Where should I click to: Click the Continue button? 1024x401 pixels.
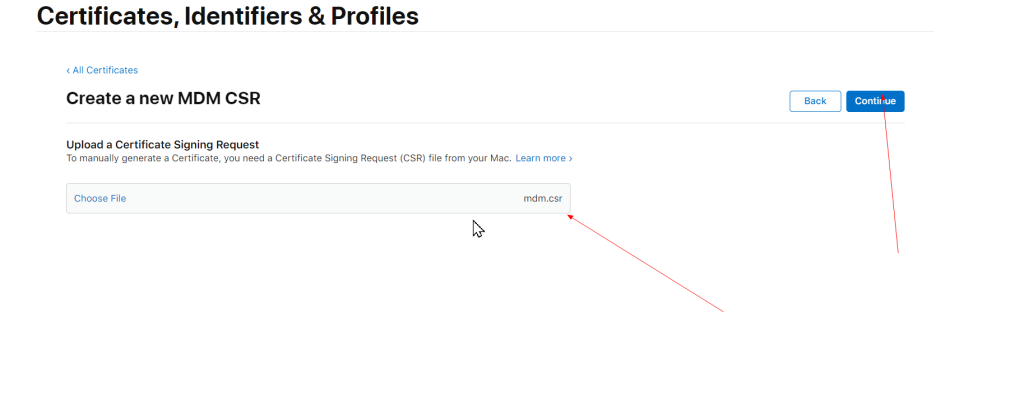pos(875,101)
